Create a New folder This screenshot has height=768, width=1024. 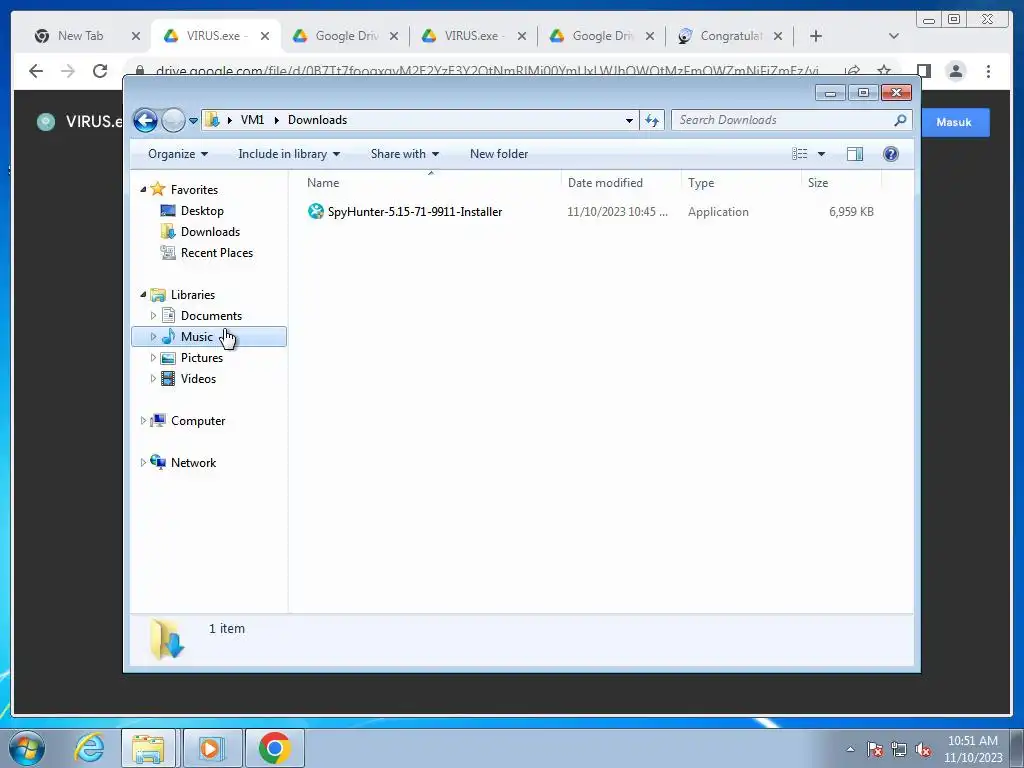(x=499, y=154)
